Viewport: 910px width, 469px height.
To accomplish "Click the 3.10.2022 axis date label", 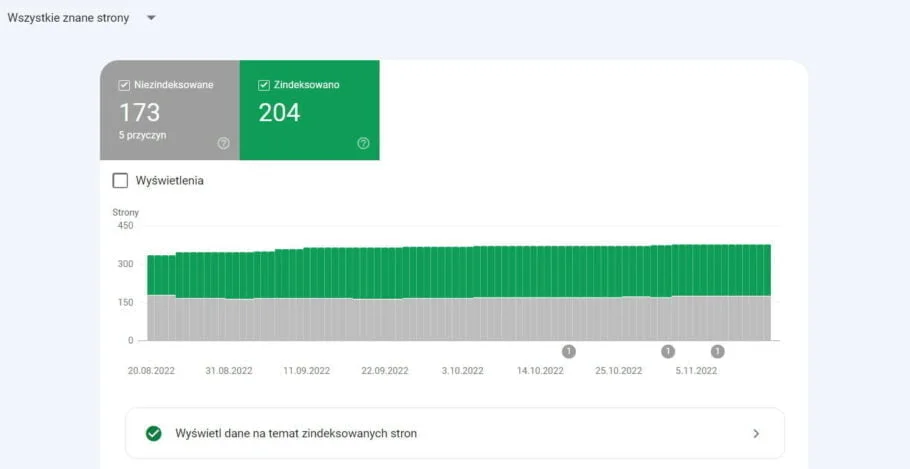I will pyautogui.click(x=462, y=371).
